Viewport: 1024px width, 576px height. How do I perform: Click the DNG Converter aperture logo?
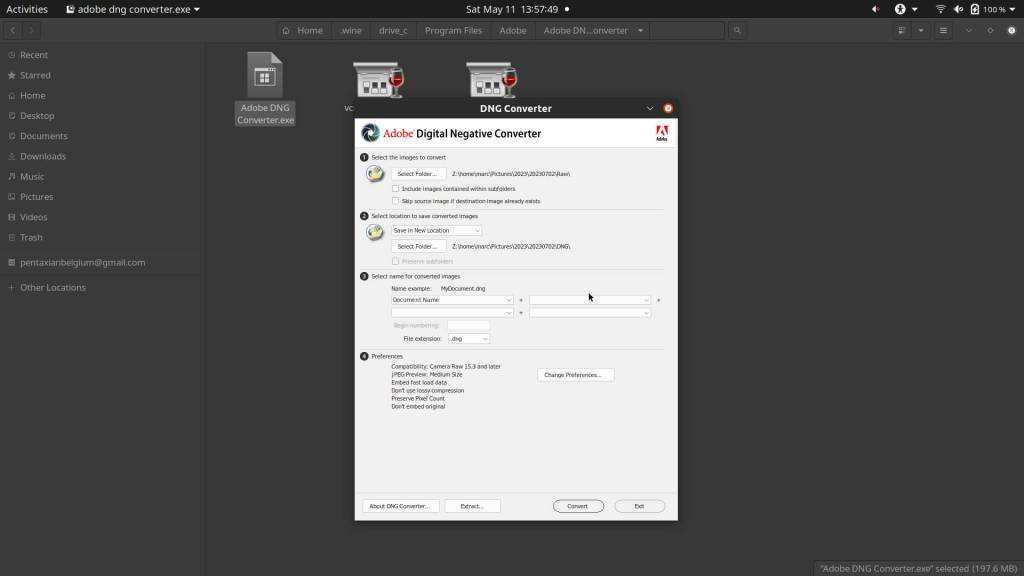[x=370, y=133]
